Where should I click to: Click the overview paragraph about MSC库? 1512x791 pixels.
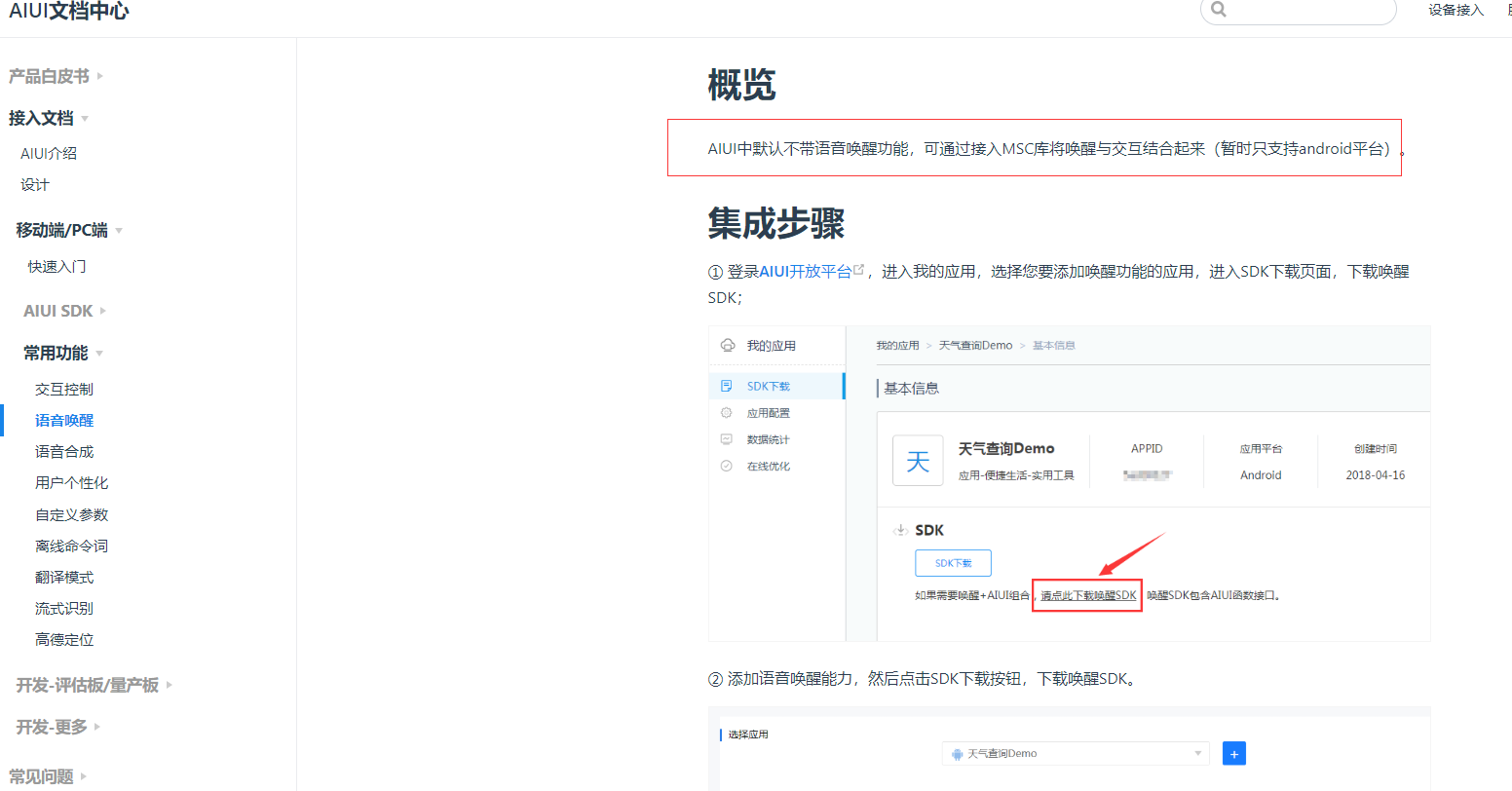coord(1057,148)
